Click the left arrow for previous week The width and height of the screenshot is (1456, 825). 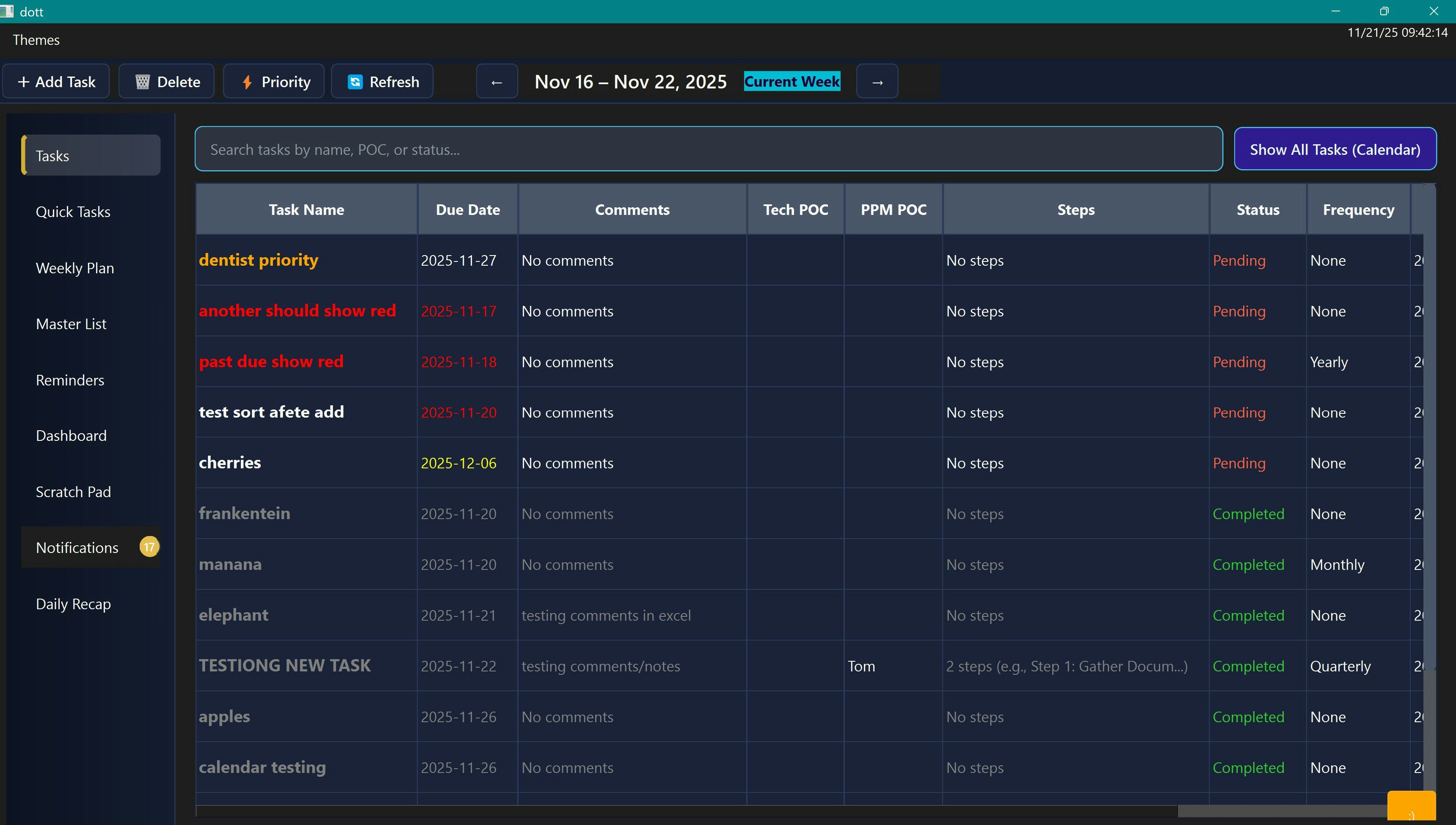point(496,81)
